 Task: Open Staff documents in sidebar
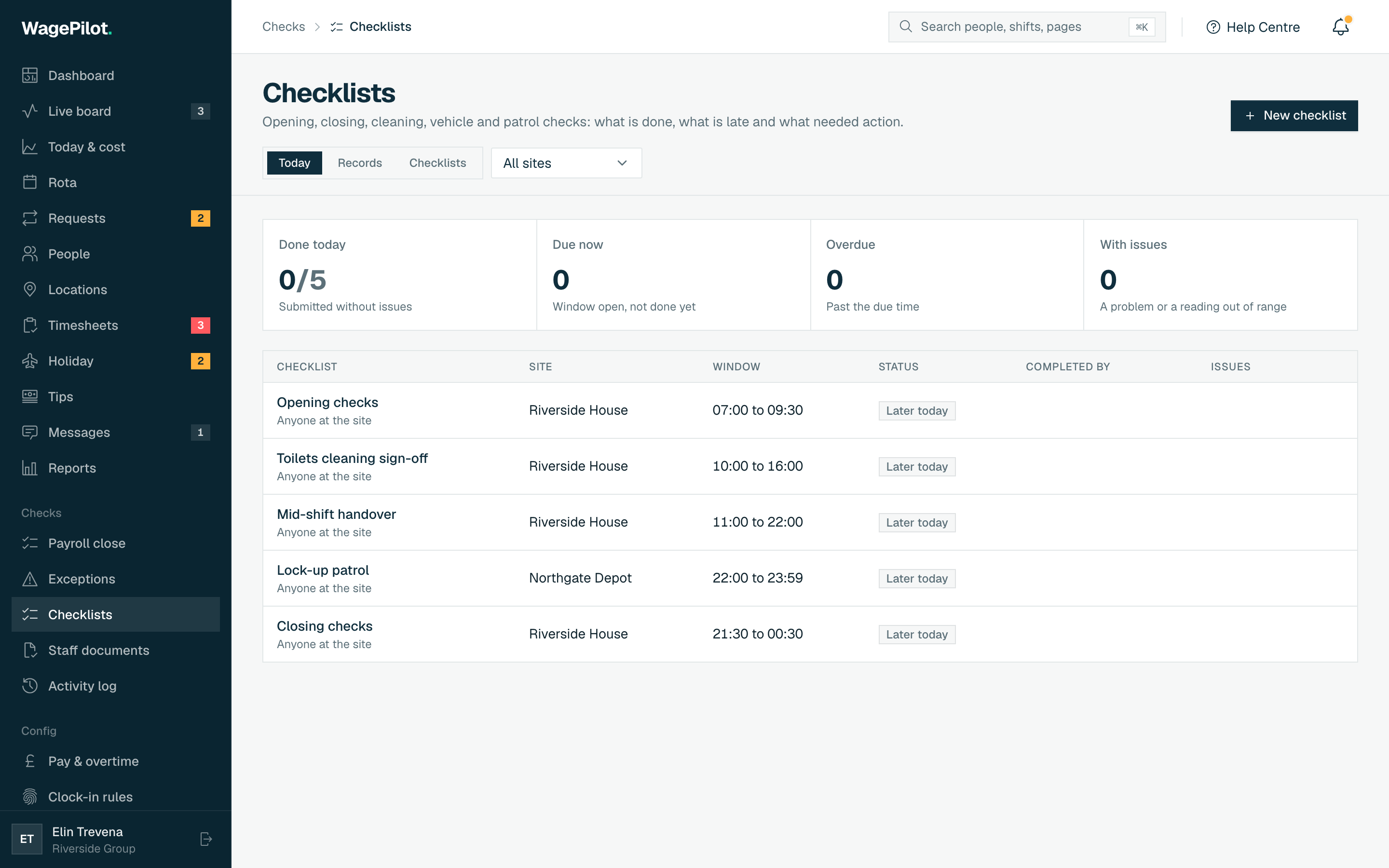(x=115, y=650)
